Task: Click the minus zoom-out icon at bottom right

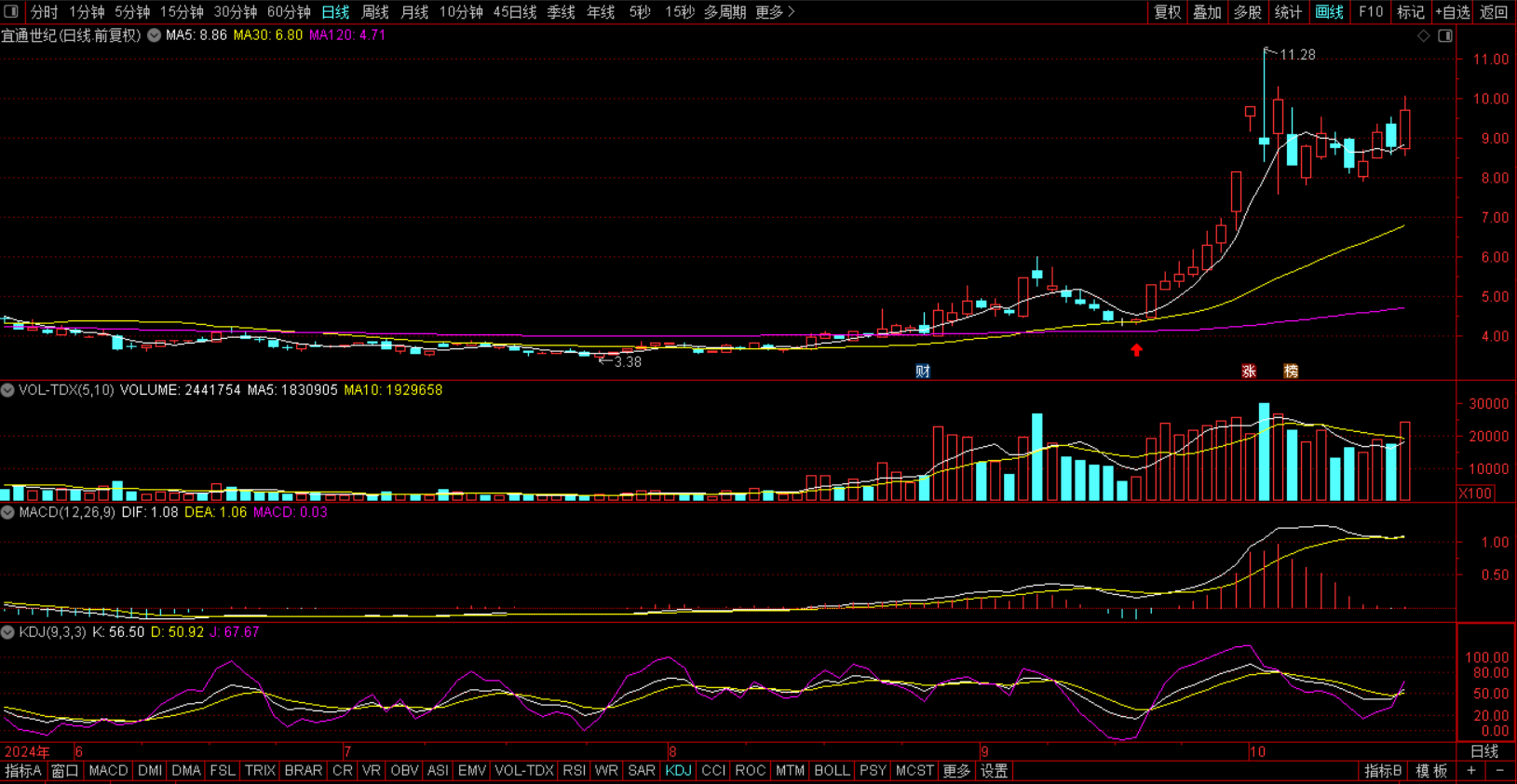Action: tap(1499, 771)
